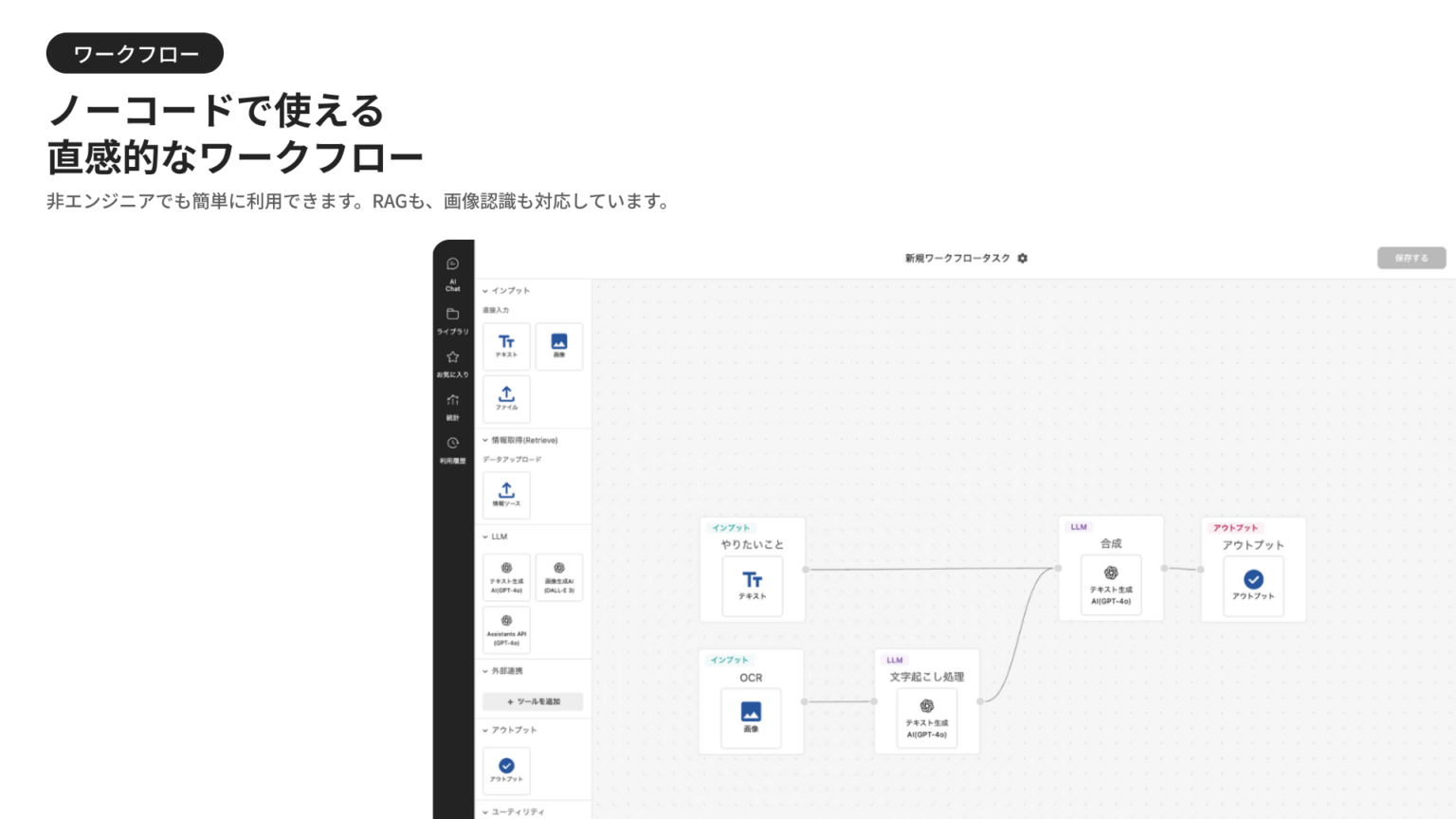The height and width of the screenshot is (819, 1456).
Task: Open ライブラリ from the sidebar
Action: click(452, 317)
